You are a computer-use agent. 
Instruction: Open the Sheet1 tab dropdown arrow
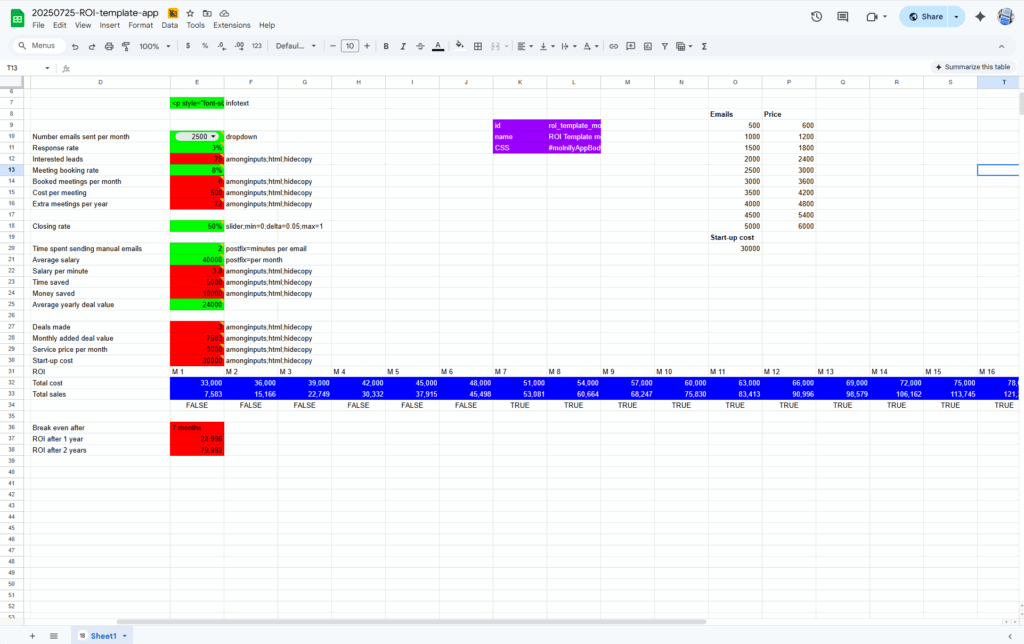click(x=125, y=636)
